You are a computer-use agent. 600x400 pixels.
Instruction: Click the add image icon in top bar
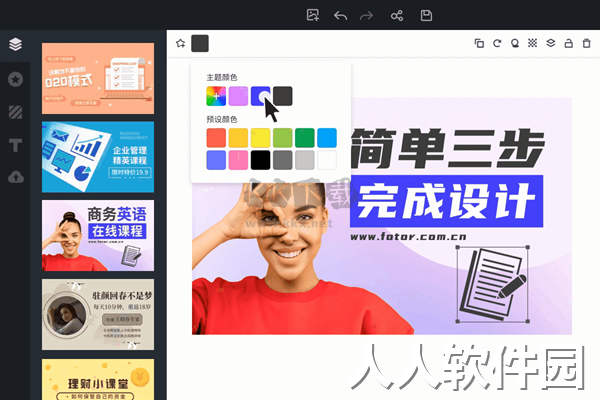(313, 15)
